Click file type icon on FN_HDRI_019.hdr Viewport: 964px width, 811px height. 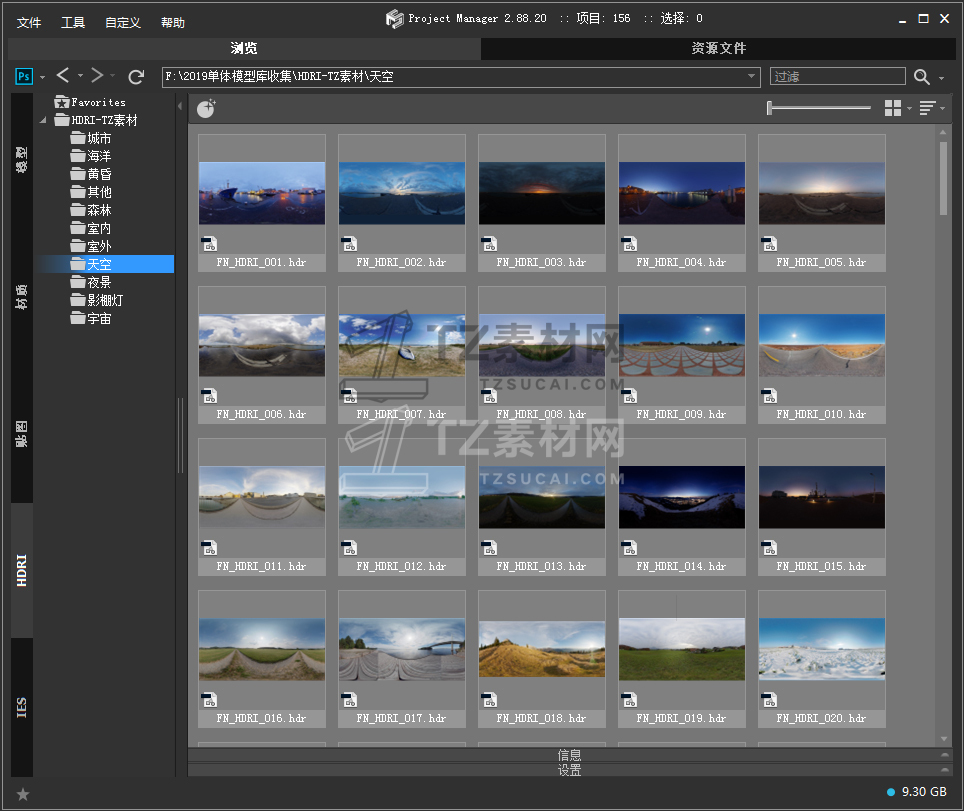tap(630, 700)
